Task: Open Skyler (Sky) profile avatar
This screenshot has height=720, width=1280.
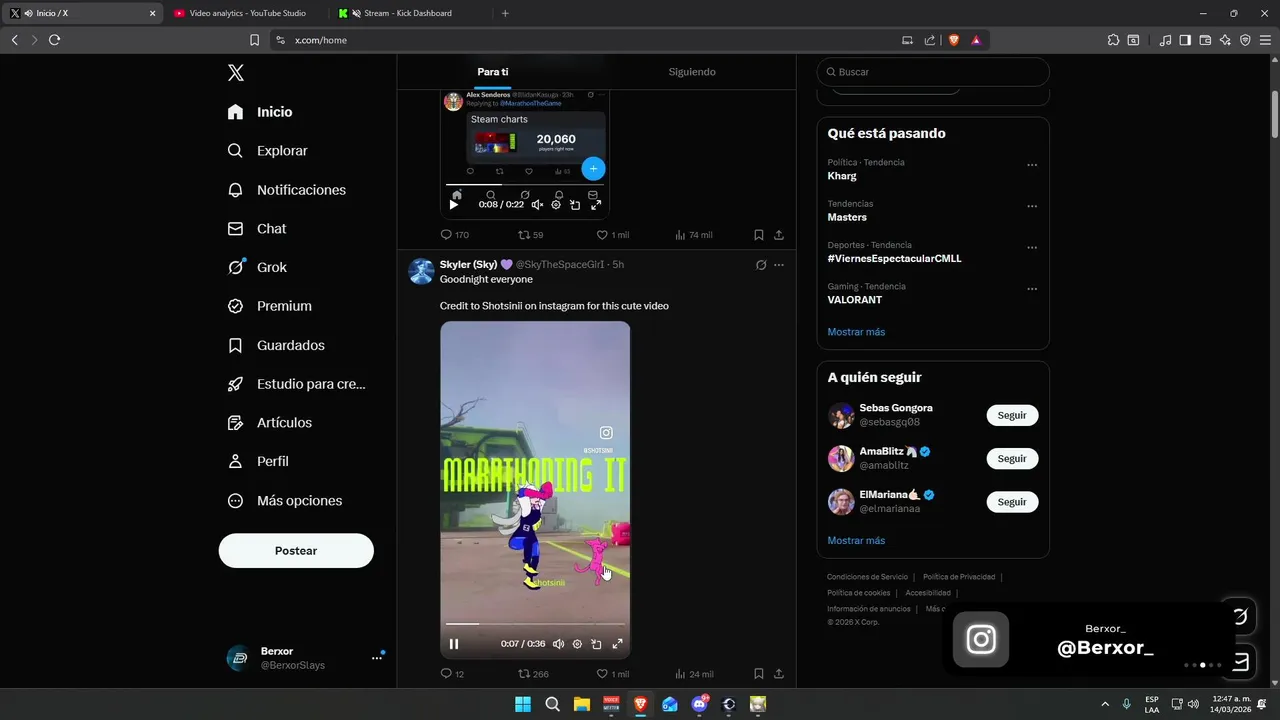Action: (421, 271)
